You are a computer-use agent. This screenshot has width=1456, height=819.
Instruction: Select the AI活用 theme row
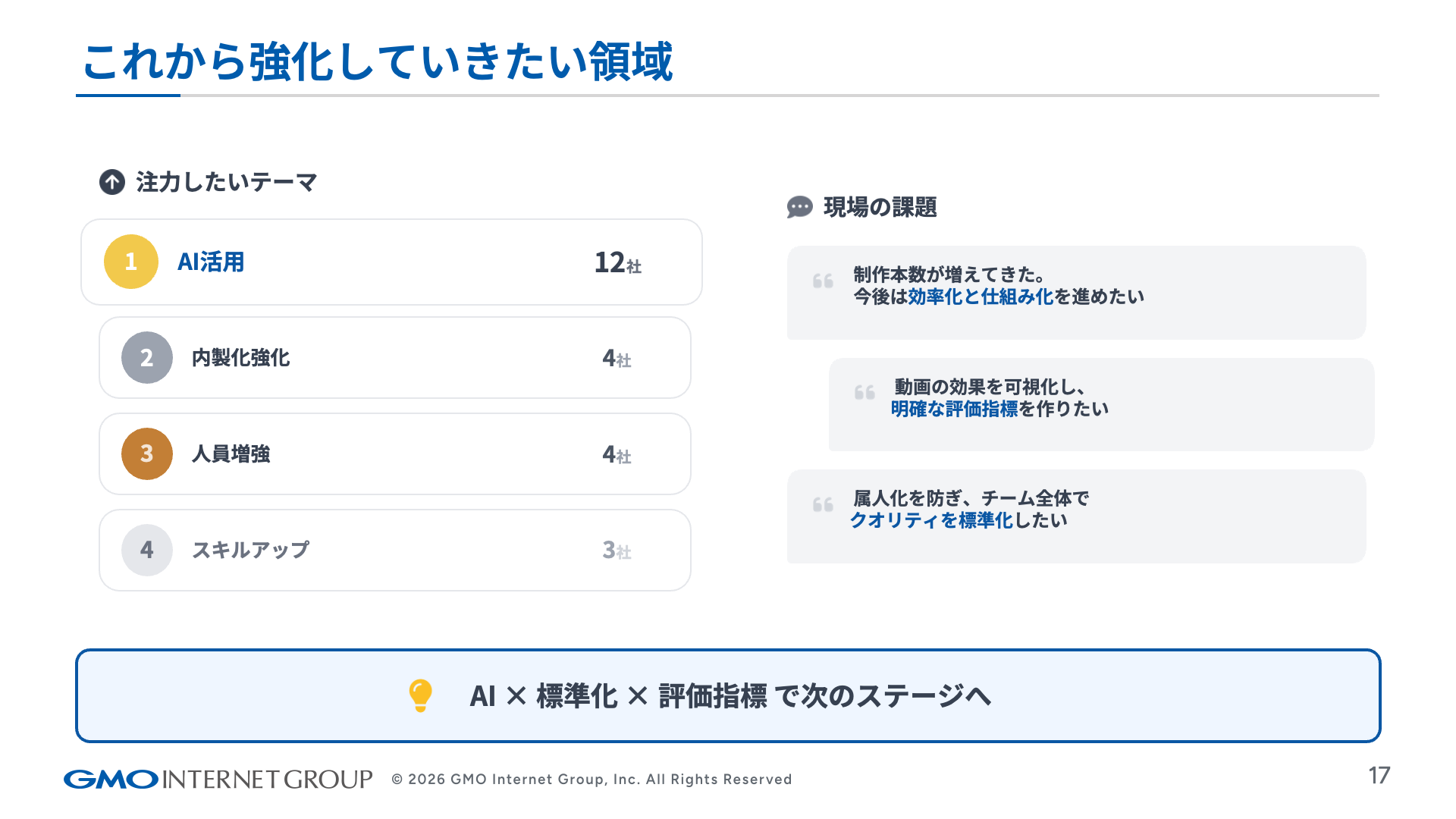[391, 262]
